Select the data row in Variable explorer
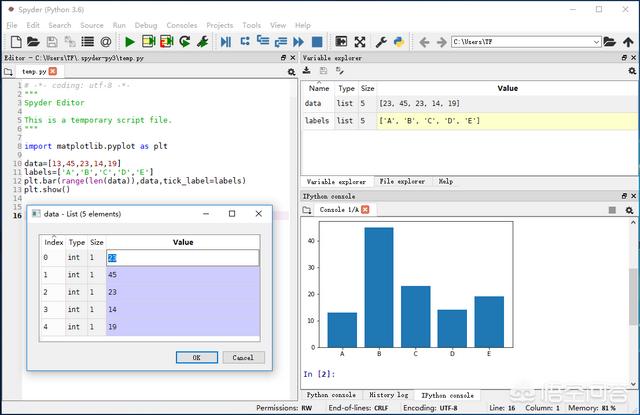The height and width of the screenshot is (415, 640). [469, 104]
